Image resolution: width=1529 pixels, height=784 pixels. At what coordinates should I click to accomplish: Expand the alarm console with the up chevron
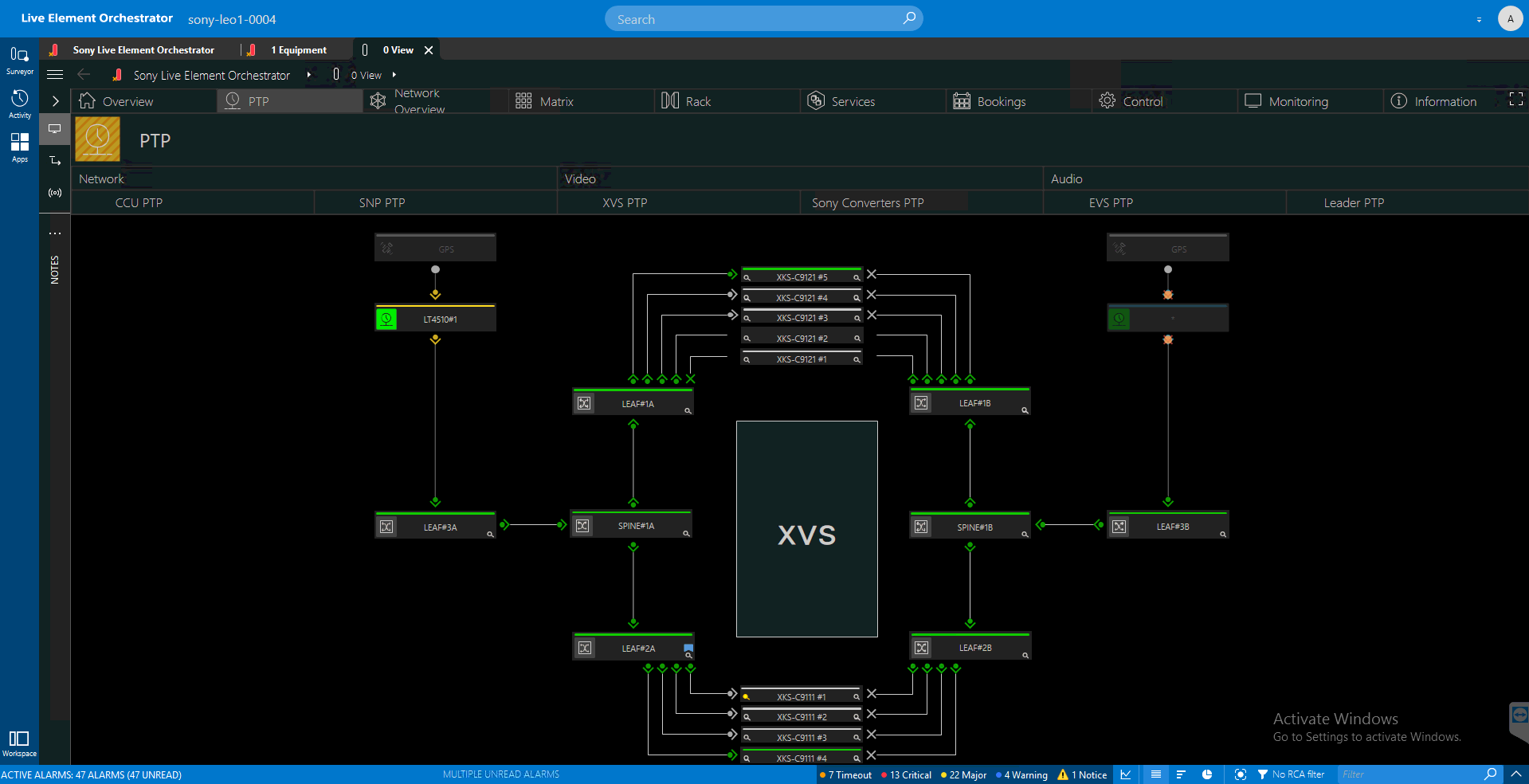1515,774
